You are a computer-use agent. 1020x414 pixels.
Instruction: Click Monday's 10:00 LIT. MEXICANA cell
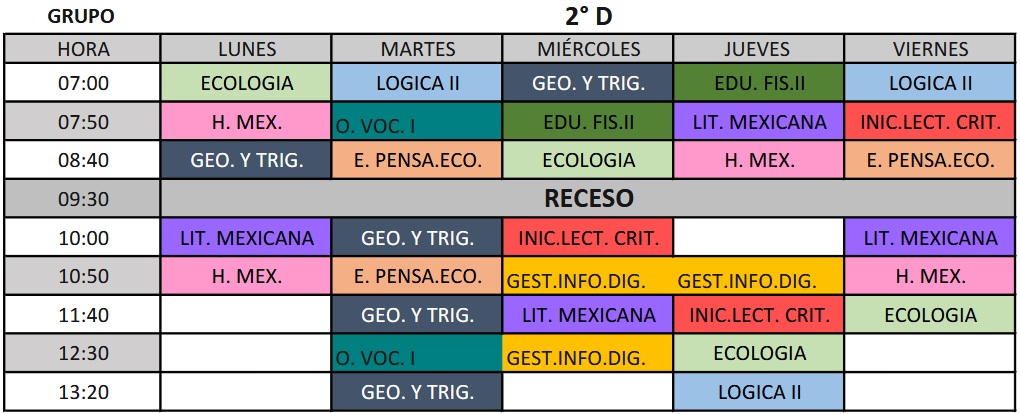point(247,238)
